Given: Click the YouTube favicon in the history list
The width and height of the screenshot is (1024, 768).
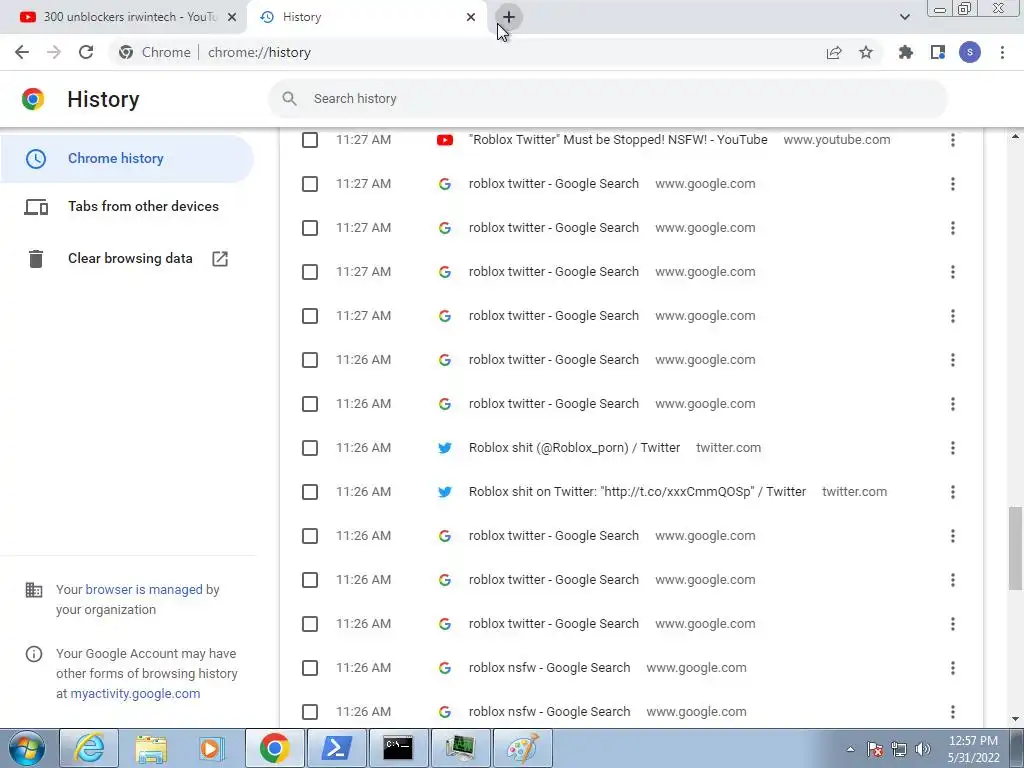Looking at the screenshot, I should [x=445, y=140].
